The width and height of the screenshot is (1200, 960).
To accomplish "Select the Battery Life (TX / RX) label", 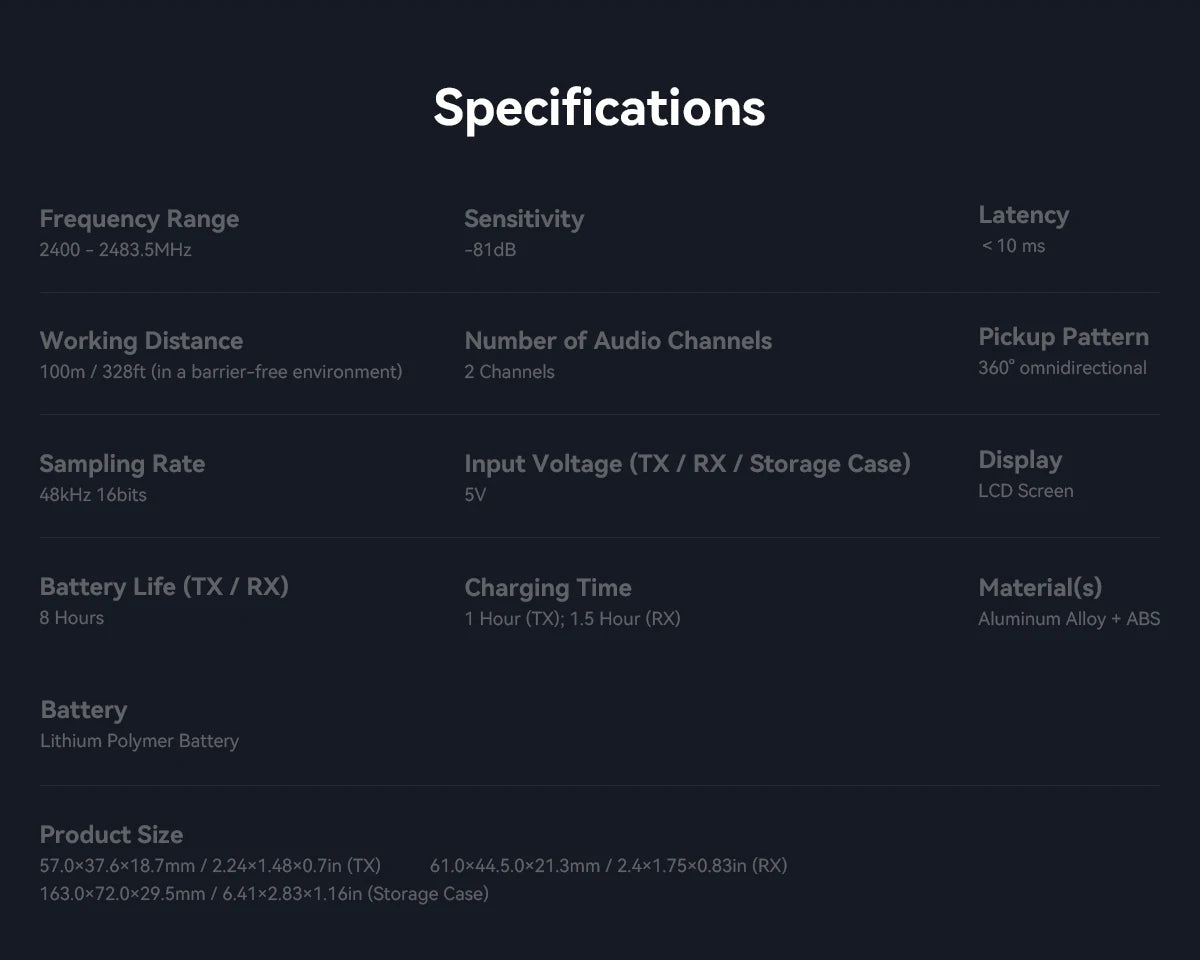I will click(164, 587).
